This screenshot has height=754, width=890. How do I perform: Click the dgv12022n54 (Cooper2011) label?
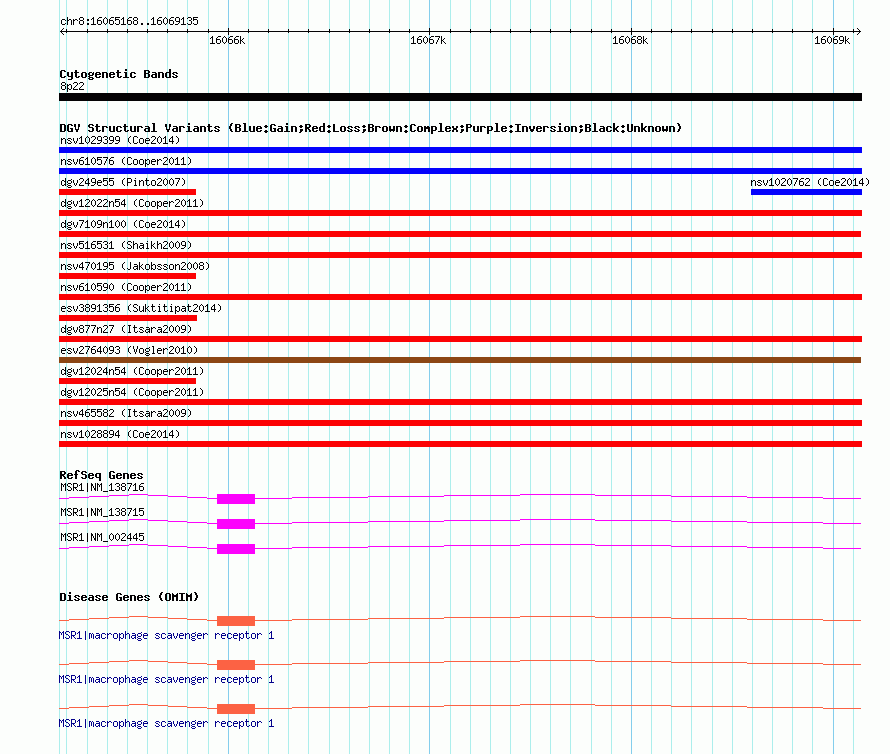(132, 203)
